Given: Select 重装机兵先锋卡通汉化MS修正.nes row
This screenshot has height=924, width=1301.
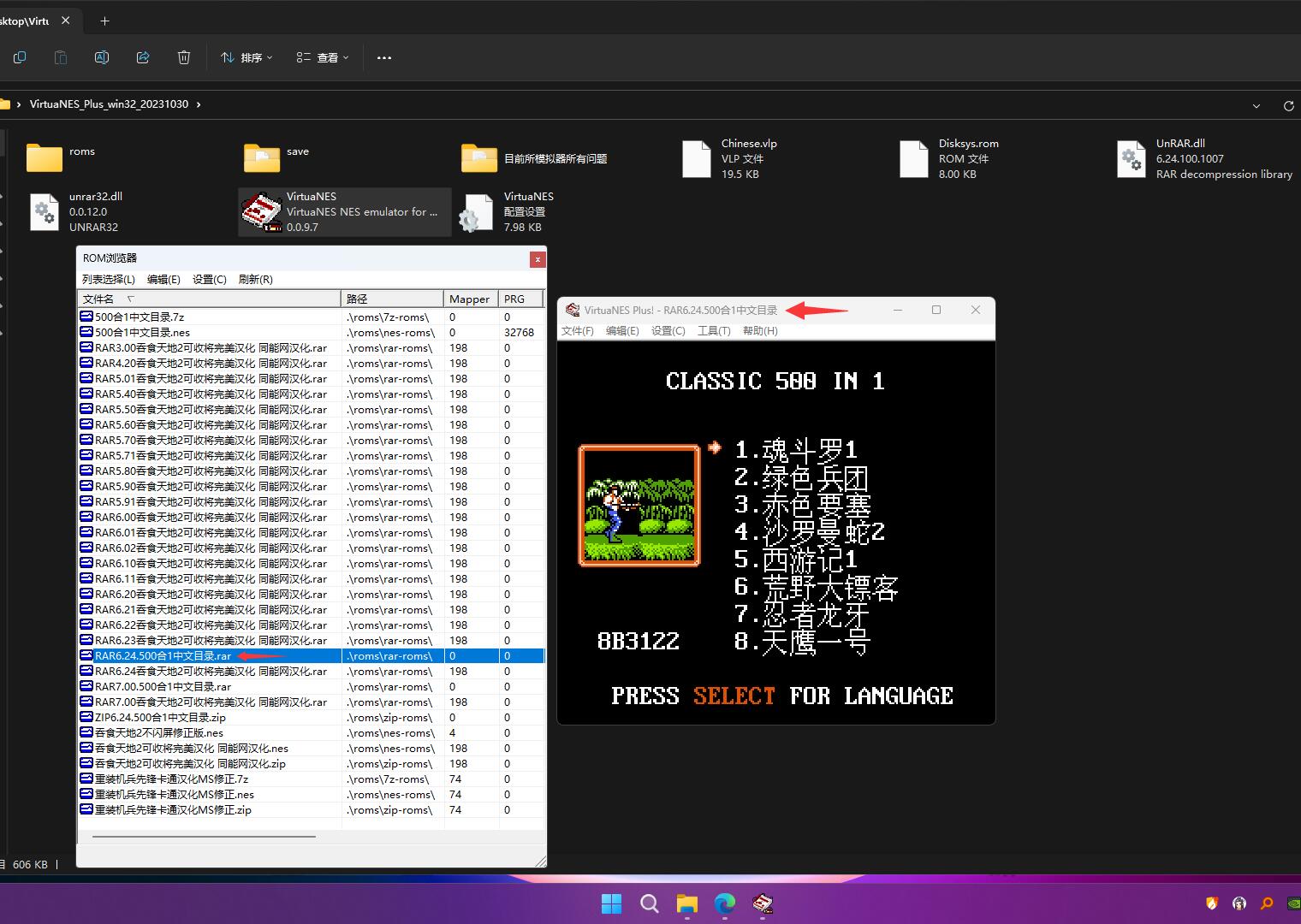Looking at the screenshot, I should click(312, 794).
